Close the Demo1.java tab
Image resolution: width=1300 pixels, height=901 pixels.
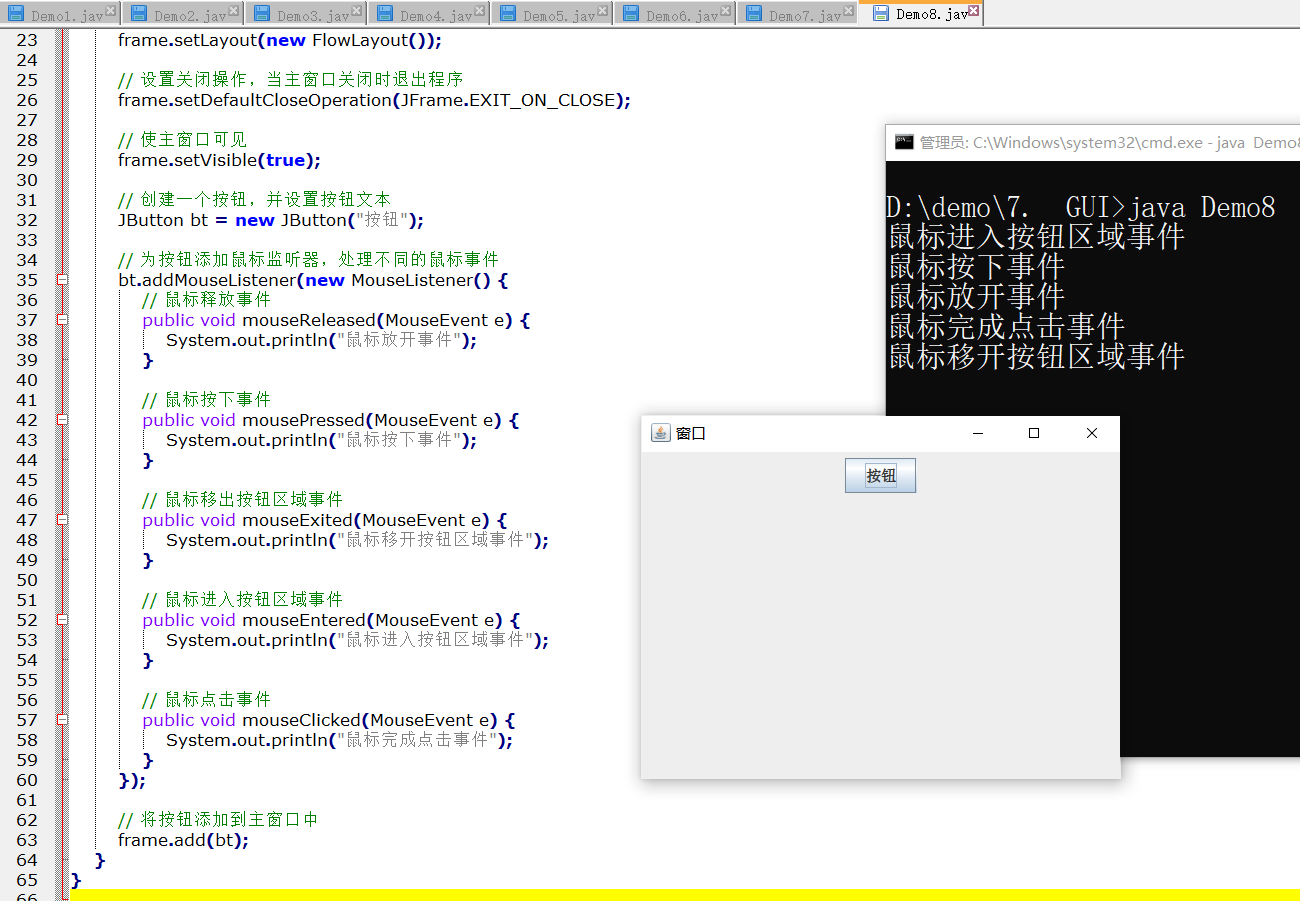click(x=110, y=12)
